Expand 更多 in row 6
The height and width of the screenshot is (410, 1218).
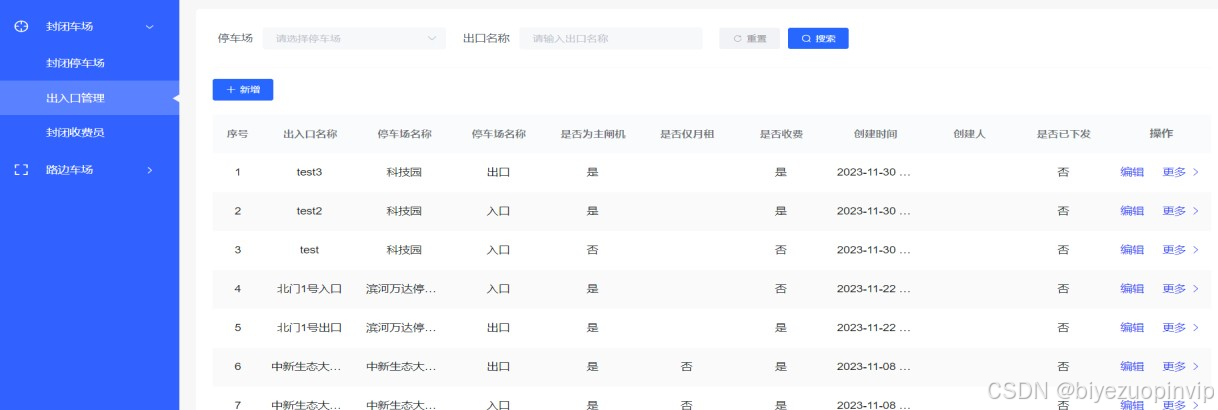(1180, 367)
